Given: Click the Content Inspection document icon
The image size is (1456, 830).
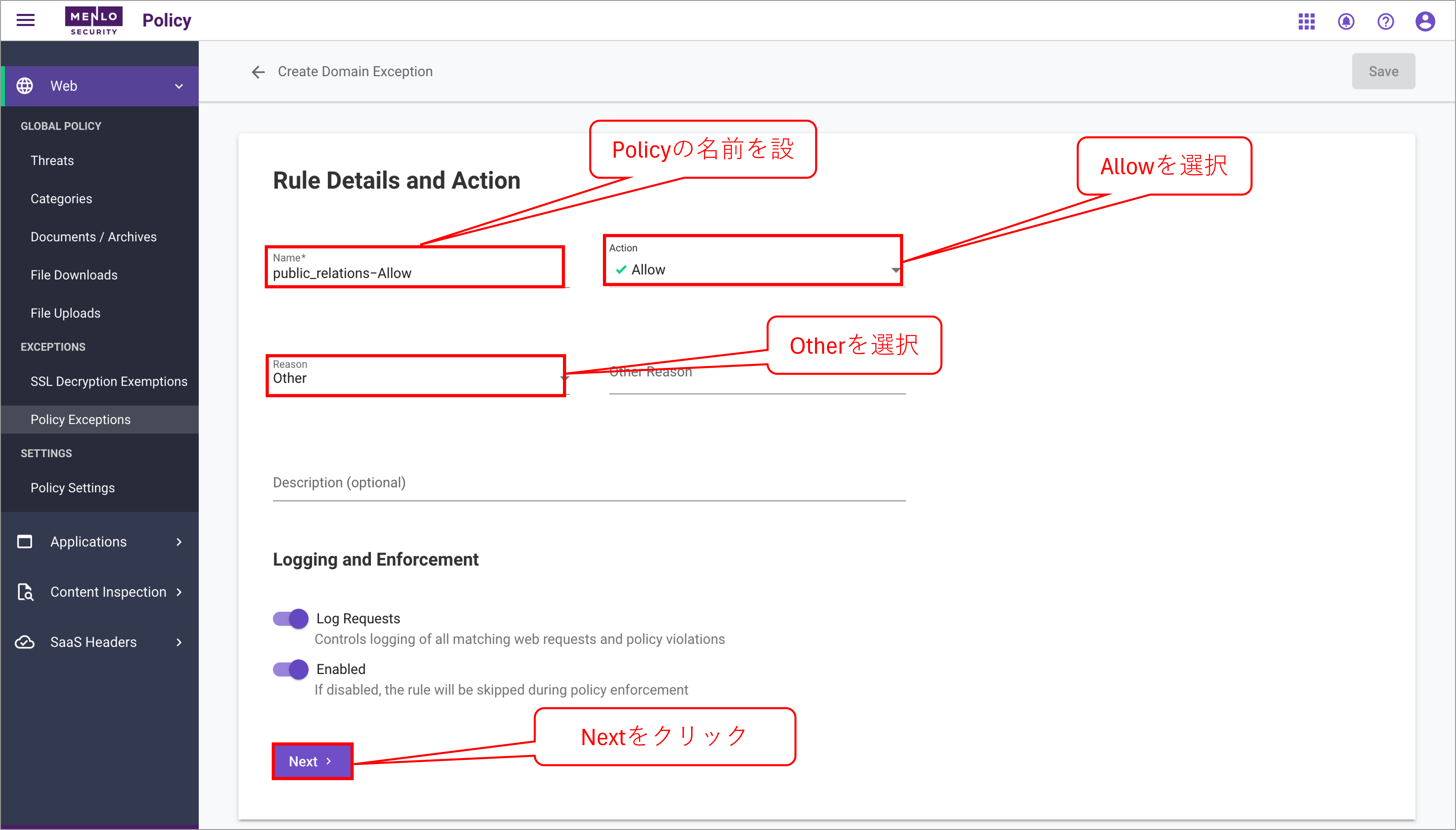Looking at the screenshot, I should [25, 592].
